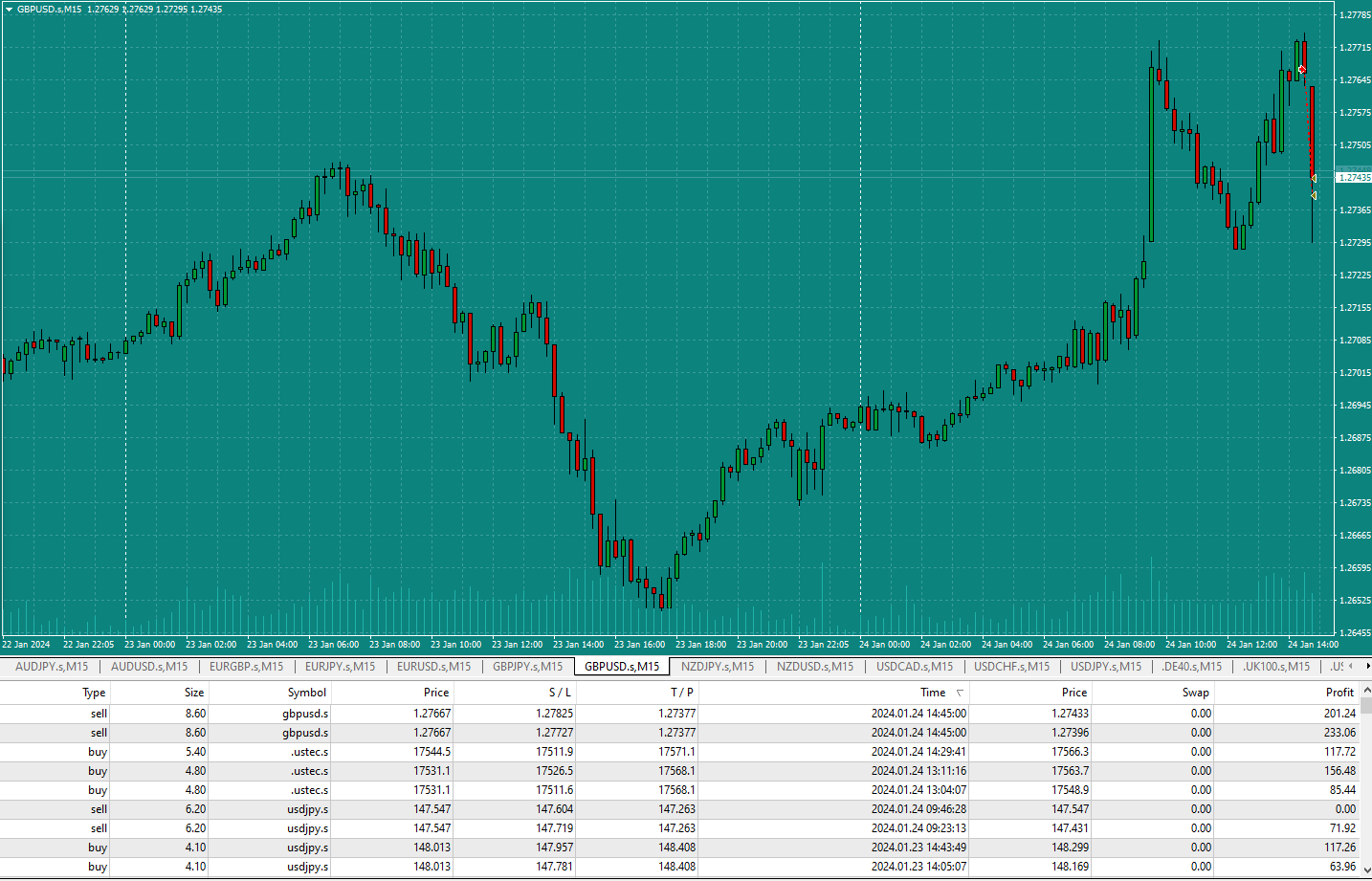Click the S/L value 147.604
The width and height of the screenshot is (1372, 881).
[x=554, y=809]
